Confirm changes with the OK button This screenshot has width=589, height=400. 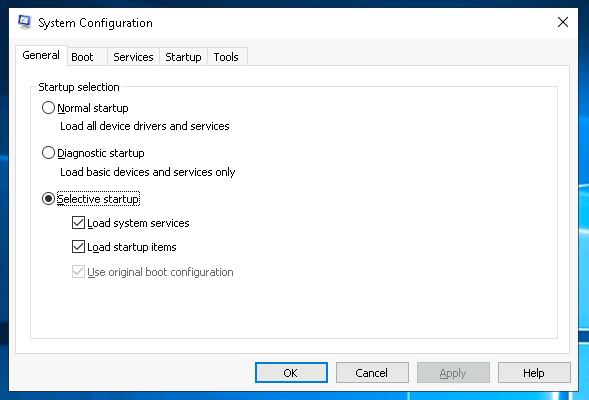click(x=291, y=373)
